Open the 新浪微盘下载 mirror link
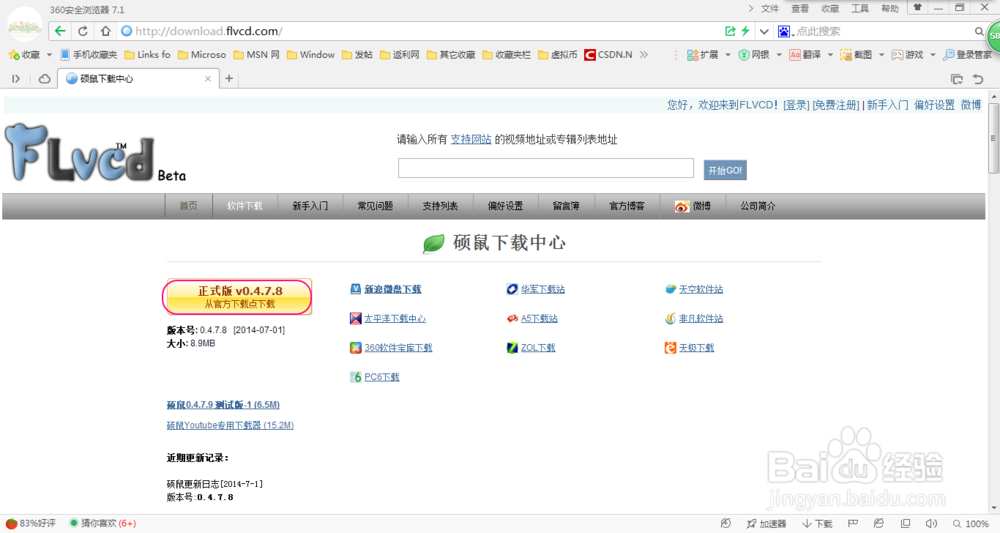1000x533 pixels. coord(392,289)
